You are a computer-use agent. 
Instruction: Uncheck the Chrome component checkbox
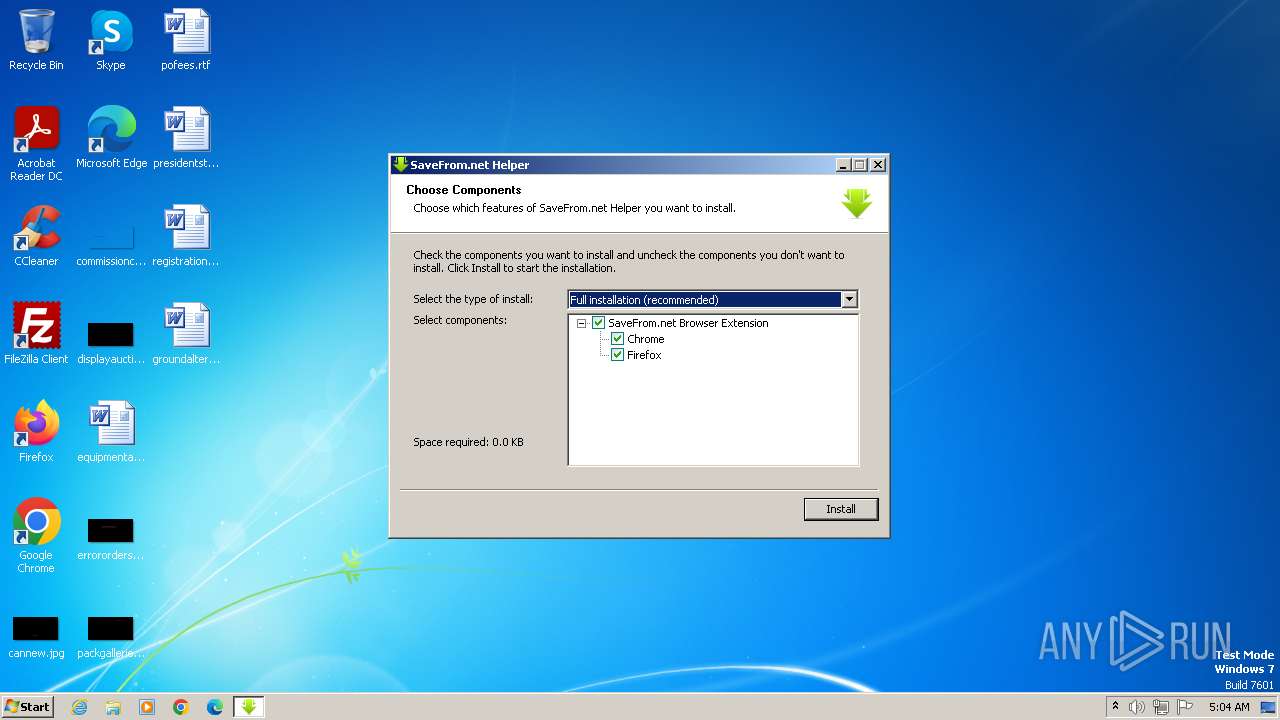(x=618, y=339)
